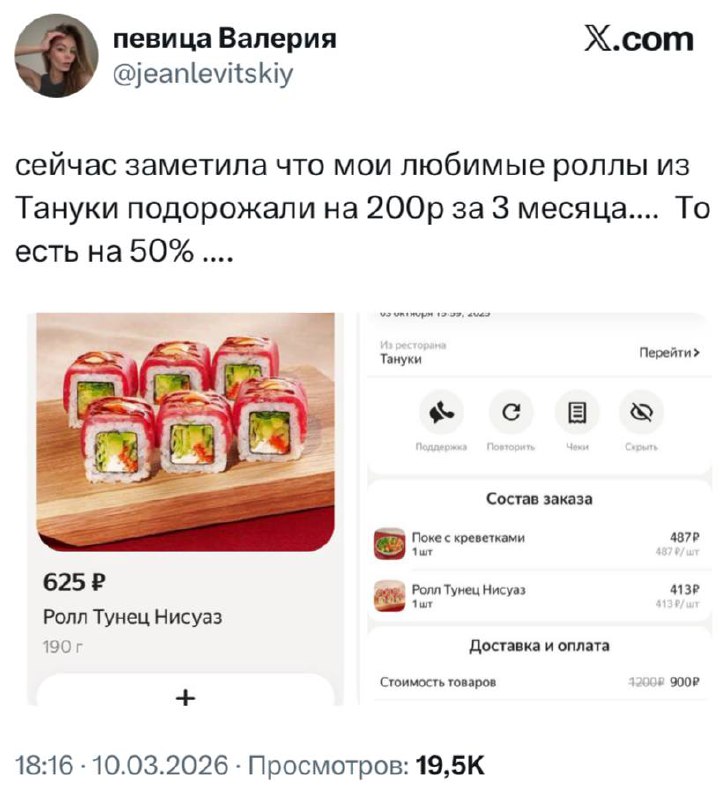
Task: Select the Ролл Тунец Нисуаз product title
Action: (x=133, y=617)
